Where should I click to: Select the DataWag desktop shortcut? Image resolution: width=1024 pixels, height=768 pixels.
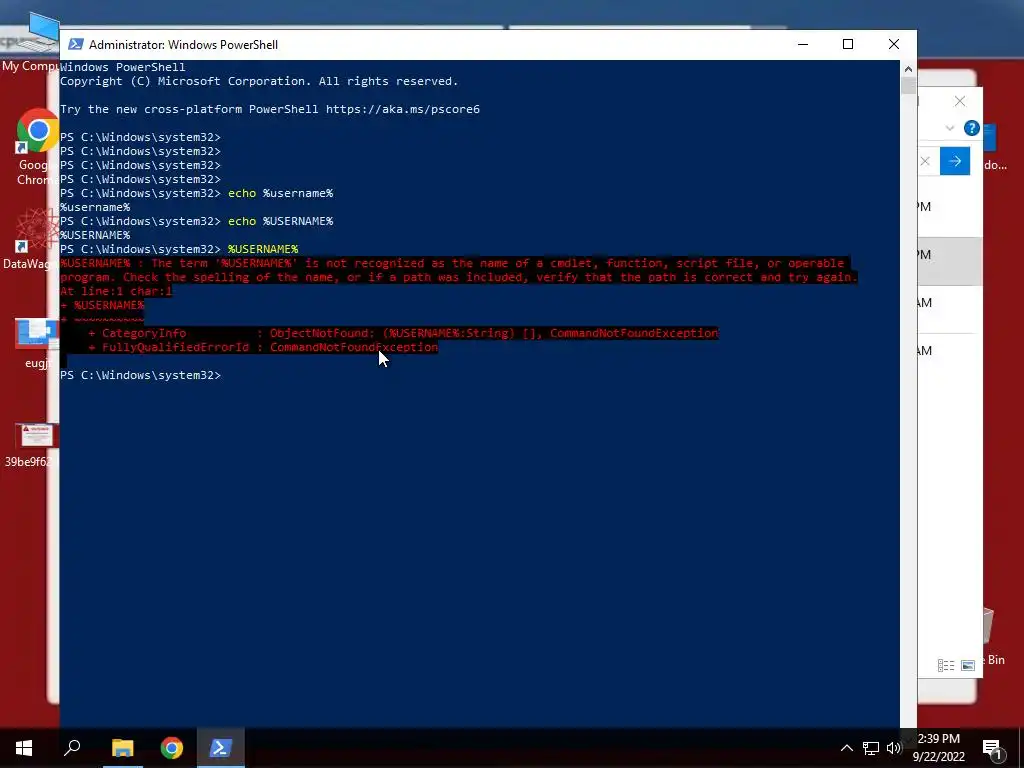(x=31, y=238)
